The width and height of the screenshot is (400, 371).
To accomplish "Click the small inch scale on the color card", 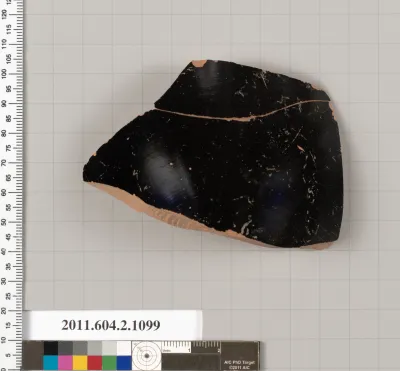I will click(191, 347).
